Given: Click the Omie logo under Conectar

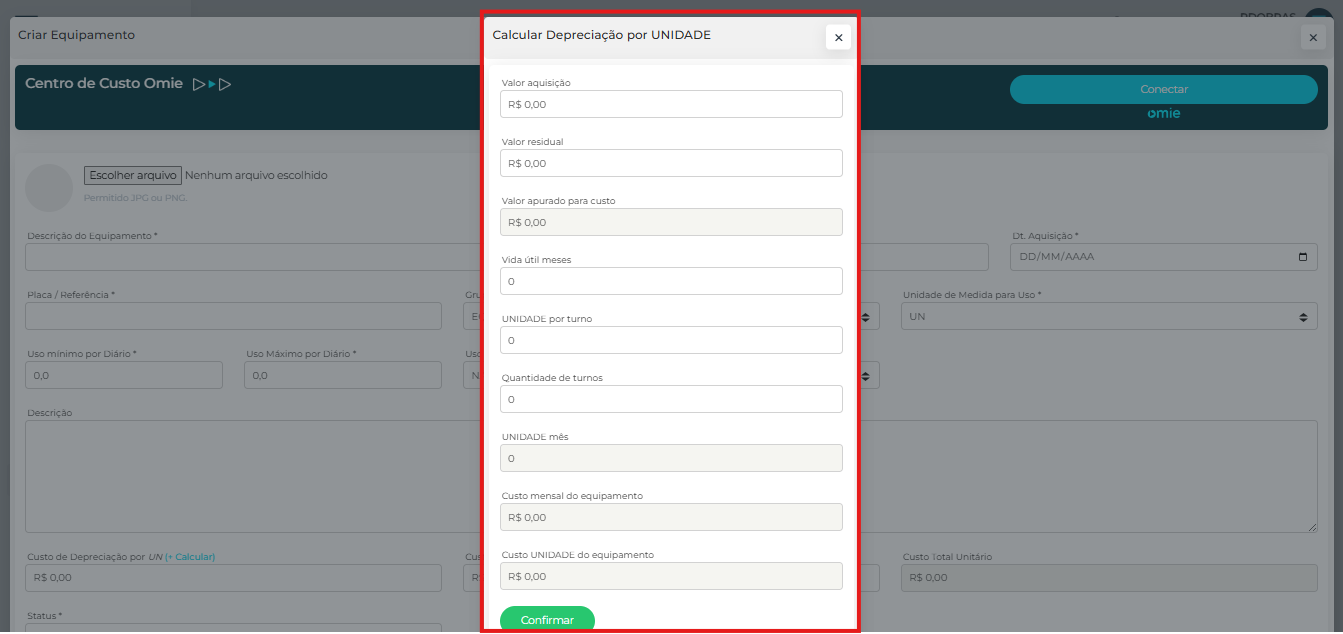Looking at the screenshot, I should [1163, 113].
